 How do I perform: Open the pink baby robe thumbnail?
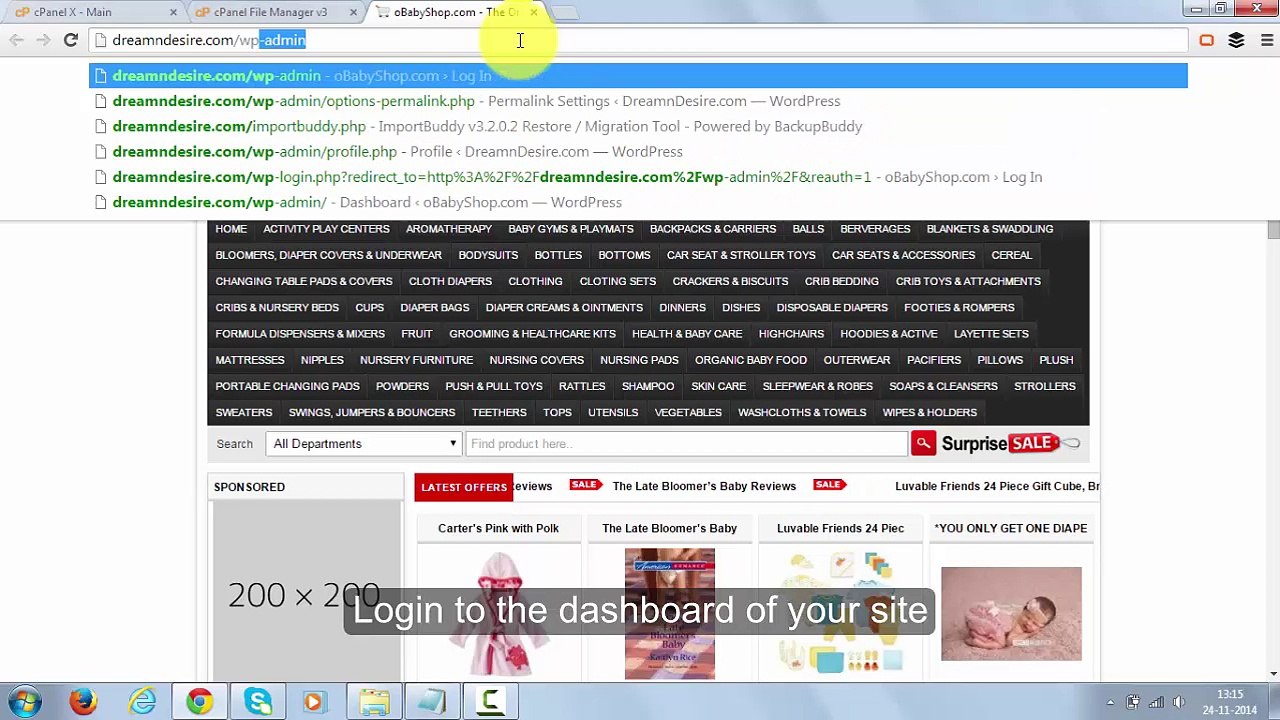[498, 613]
